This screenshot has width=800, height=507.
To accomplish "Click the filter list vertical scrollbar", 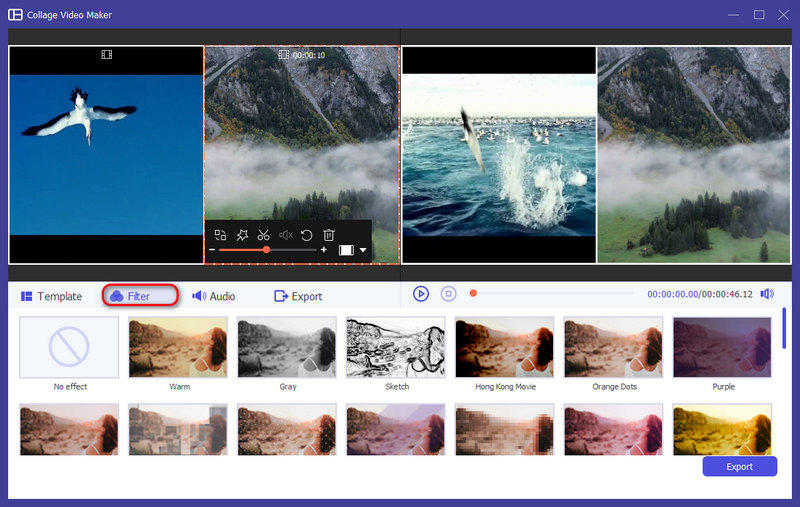I will click(784, 328).
